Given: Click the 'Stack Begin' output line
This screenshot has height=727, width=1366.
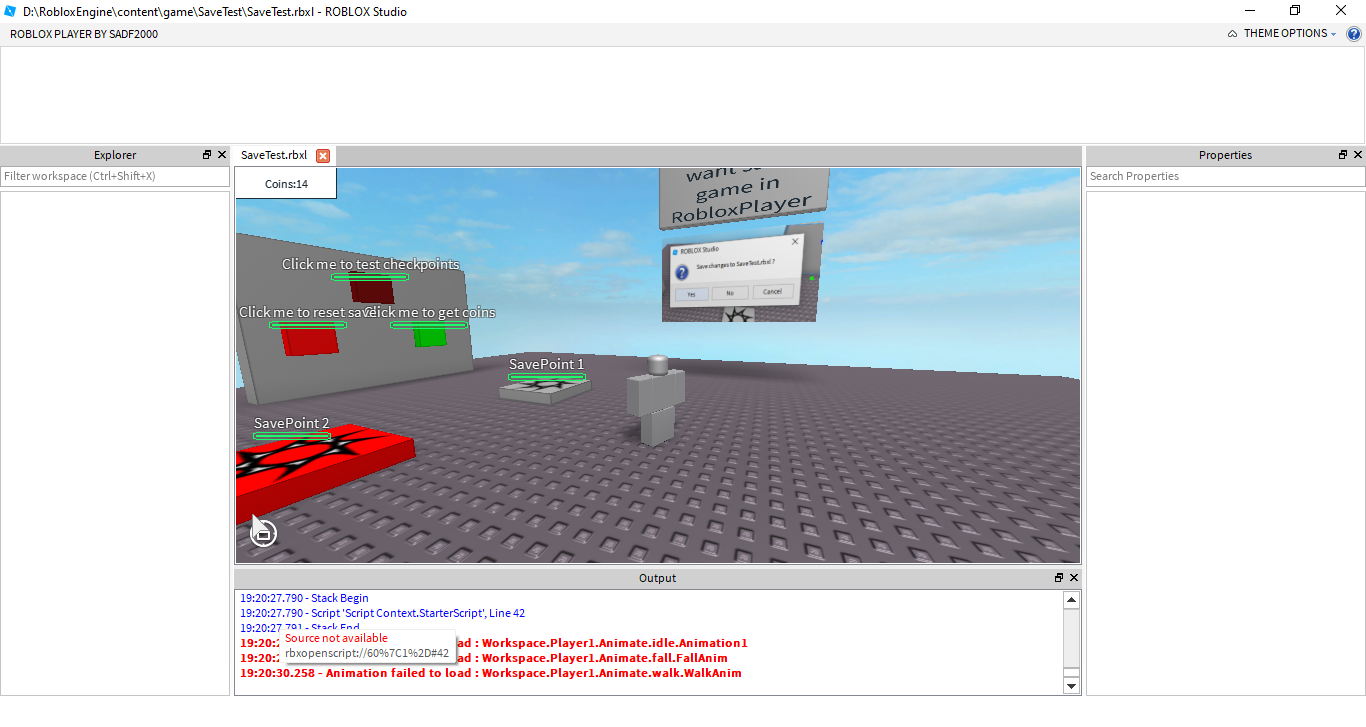Looking at the screenshot, I should click(304, 598).
